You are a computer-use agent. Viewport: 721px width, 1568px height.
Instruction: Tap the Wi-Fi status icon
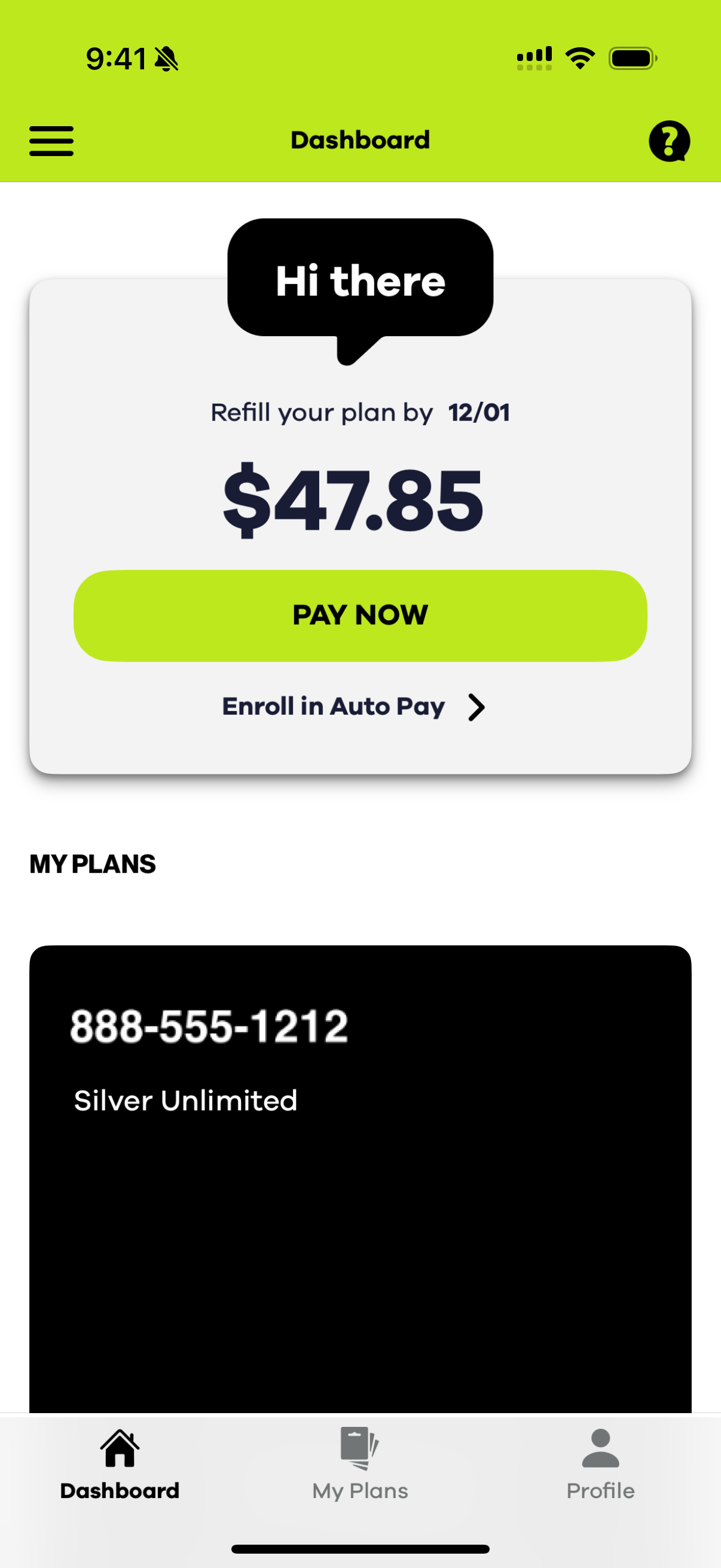[x=580, y=59]
